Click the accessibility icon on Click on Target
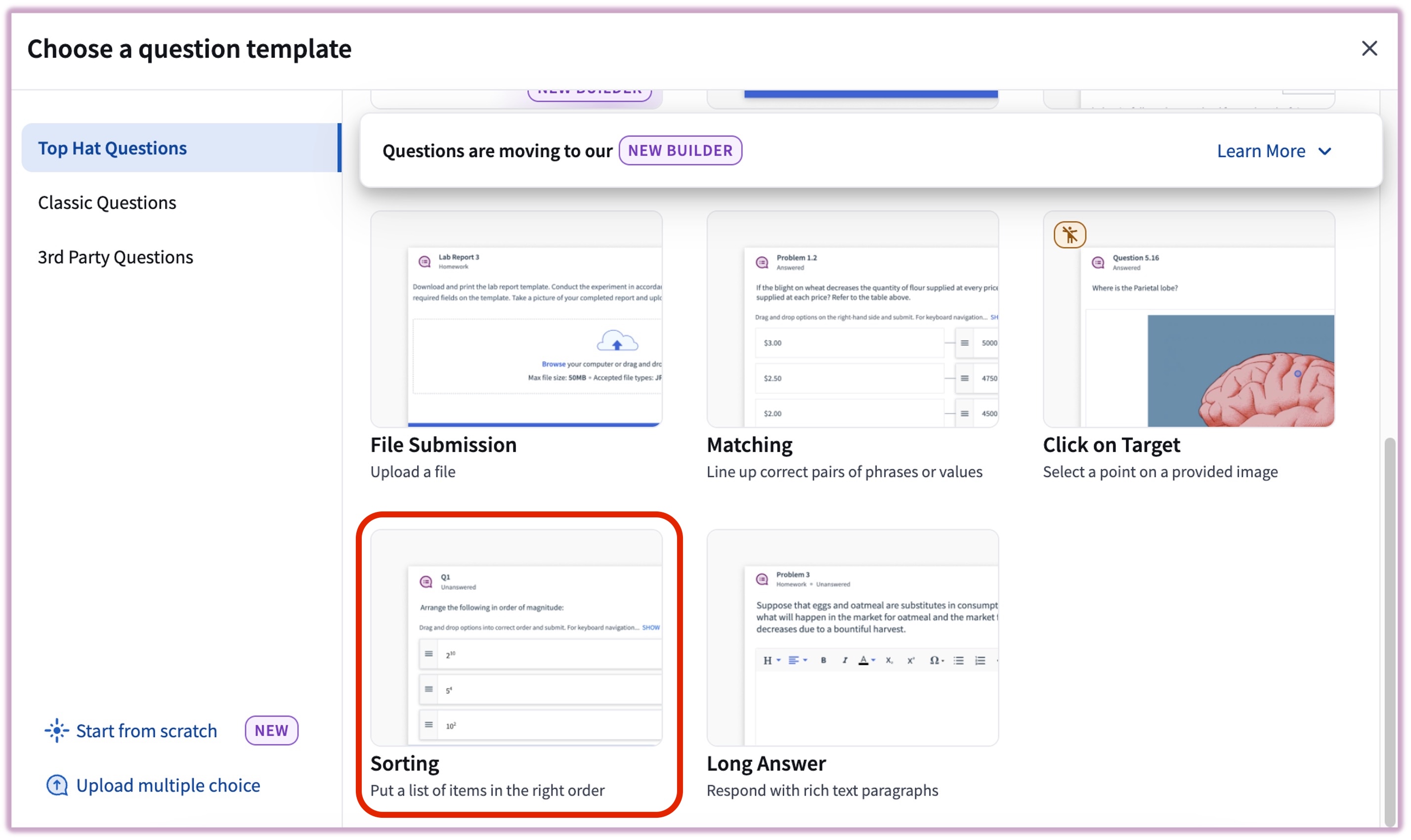 [x=1069, y=234]
